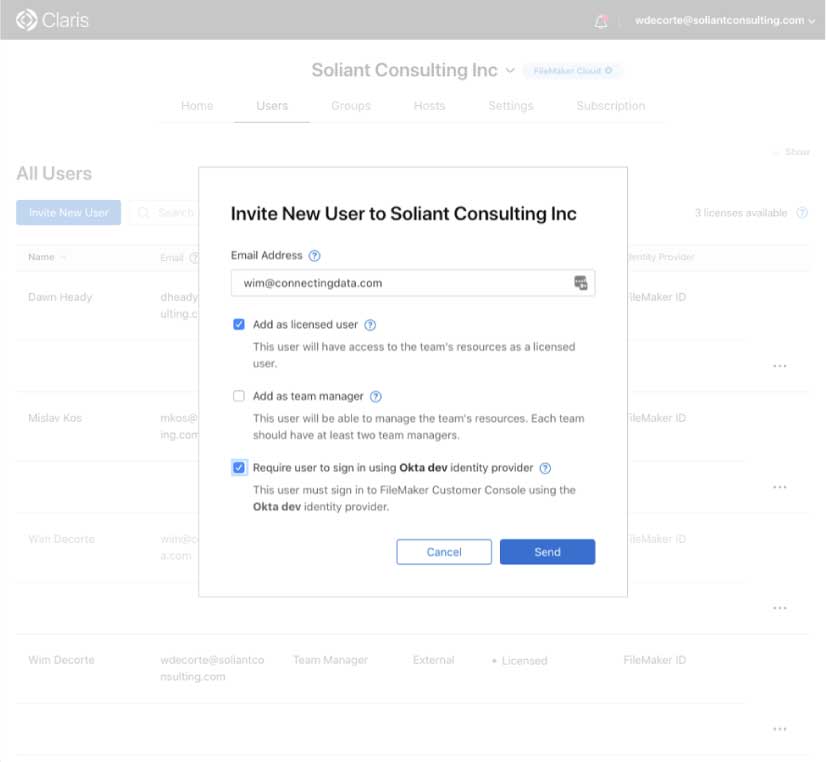Go to the Home tab
This screenshot has height=762, width=826.
[x=197, y=106]
